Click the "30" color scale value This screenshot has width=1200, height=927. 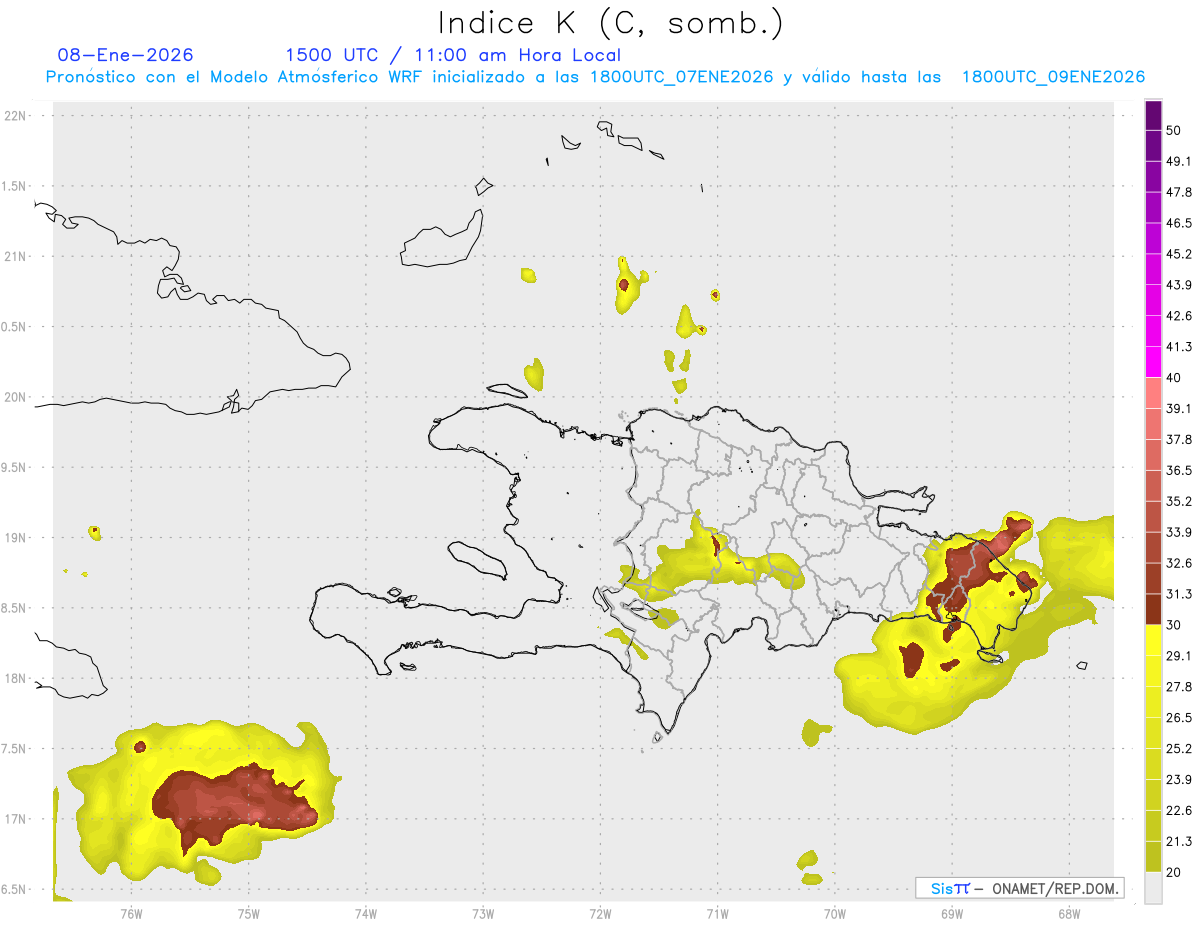pyautogui.click(x=1175, y=625)
